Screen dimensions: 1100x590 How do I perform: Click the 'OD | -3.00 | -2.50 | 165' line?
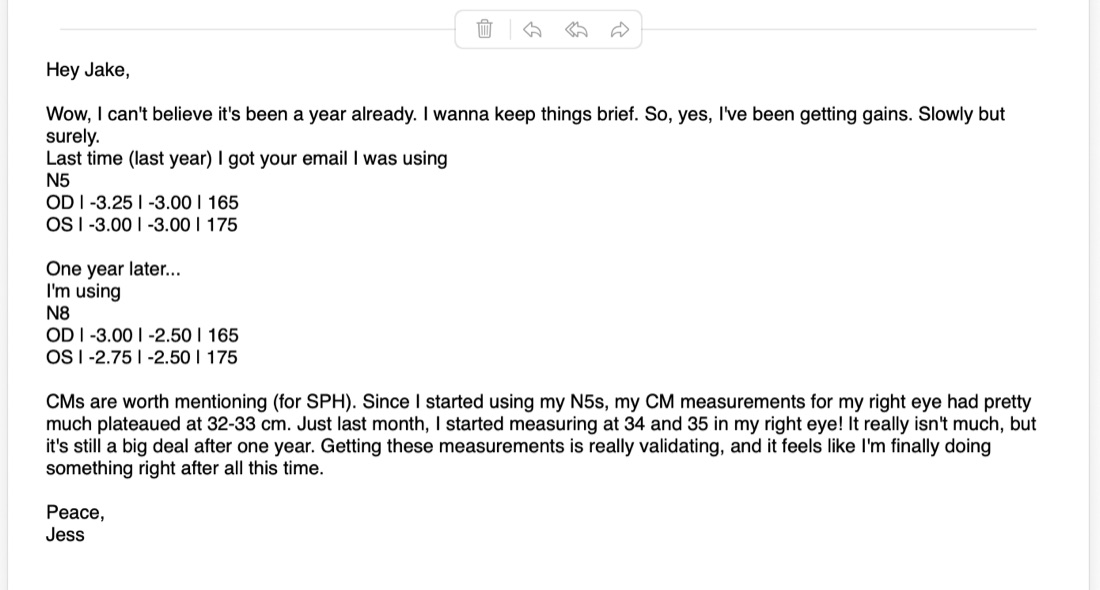tap(142, 335)
